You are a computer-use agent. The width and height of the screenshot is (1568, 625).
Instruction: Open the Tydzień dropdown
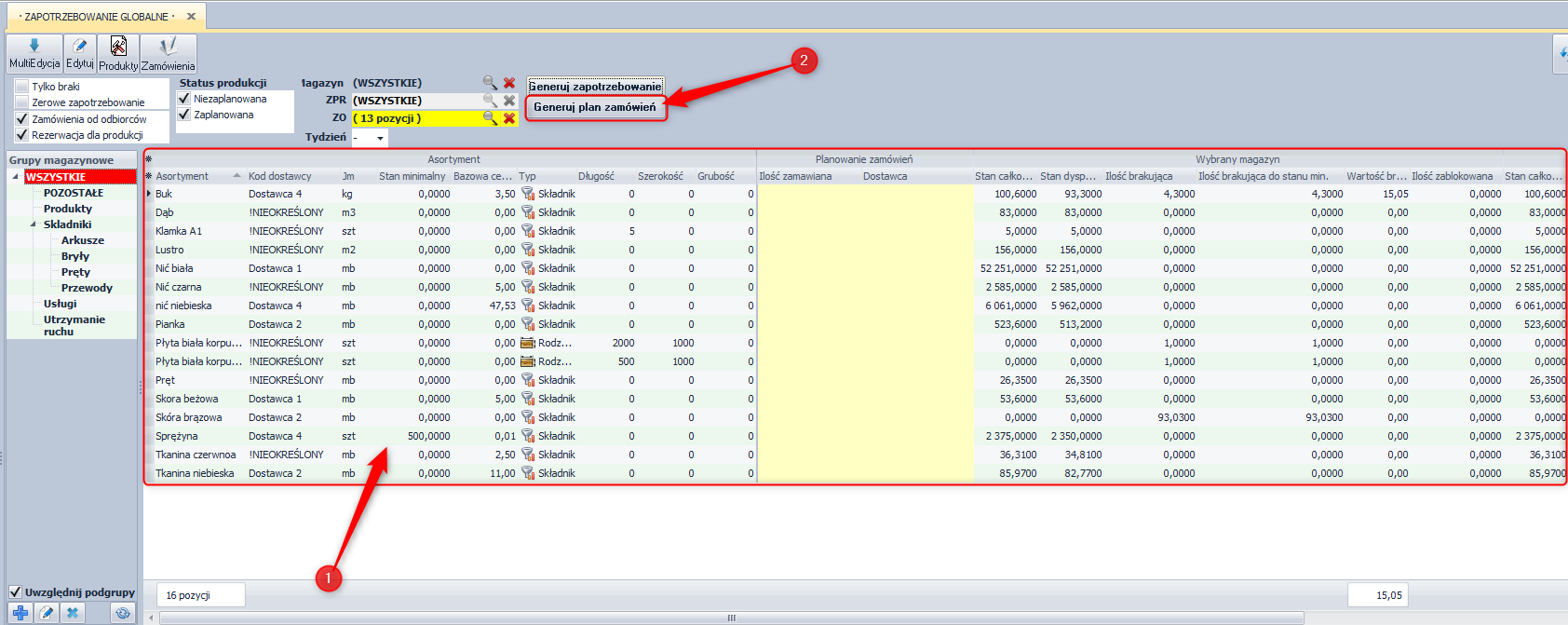[x=380, y=138]
